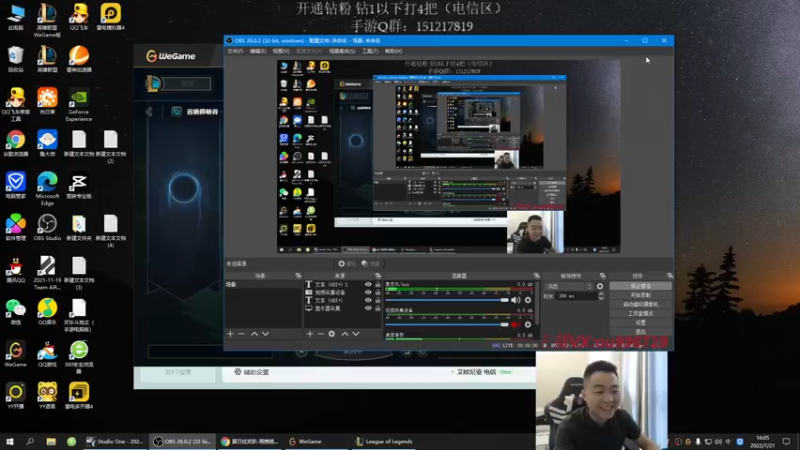Remove the selected scene with the minus button
The height and width of the screenshot is (450, 800).
click(x=241, y=334)
